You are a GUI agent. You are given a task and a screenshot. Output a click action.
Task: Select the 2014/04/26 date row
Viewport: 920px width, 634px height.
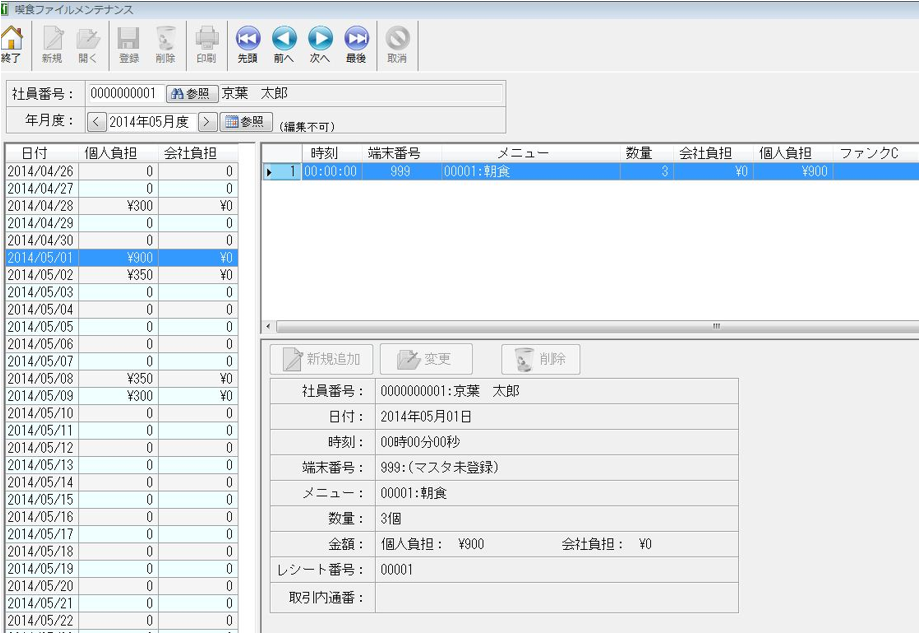pos(121,171)
